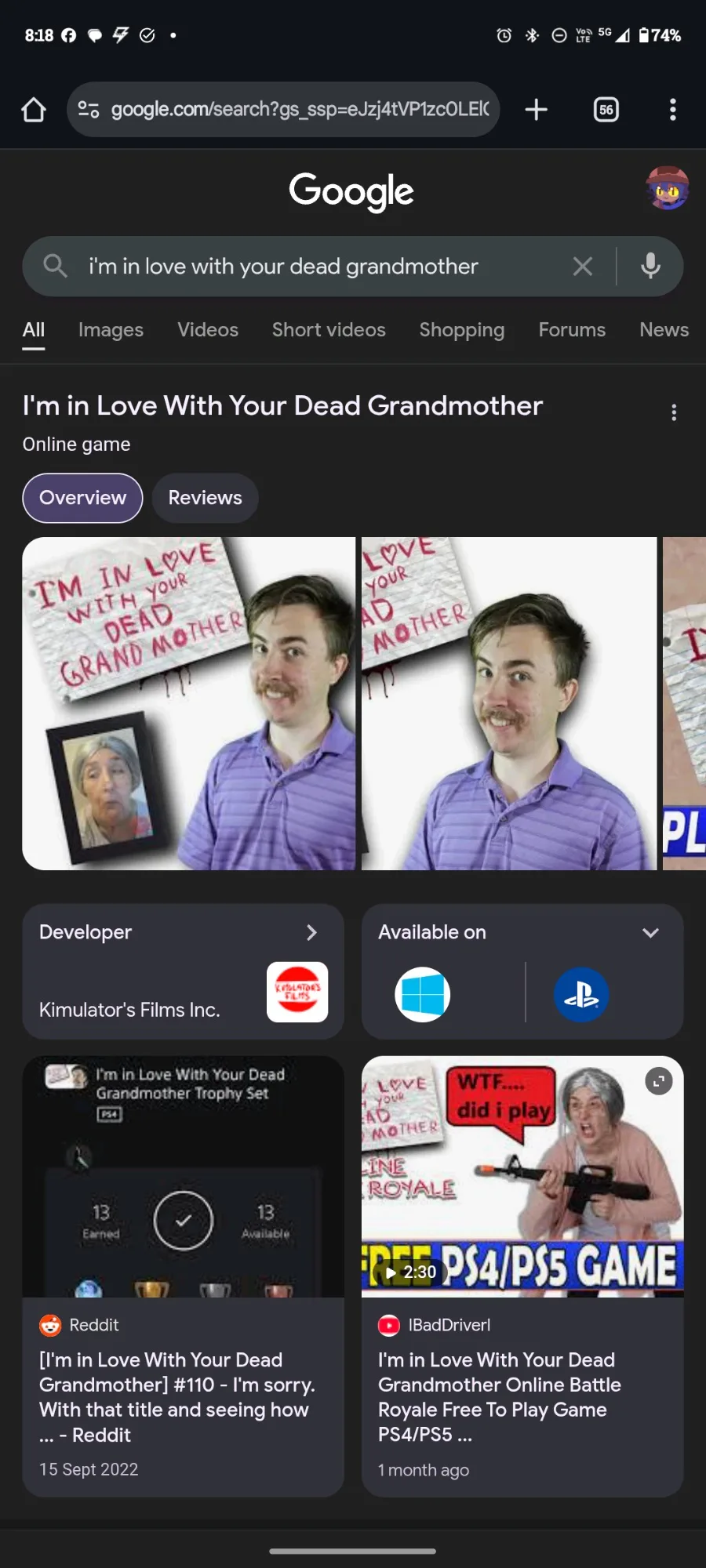This screenshot has width=706, height=1568.
Task: Expand the video preview icon
Action: (x=659, y=1082)
